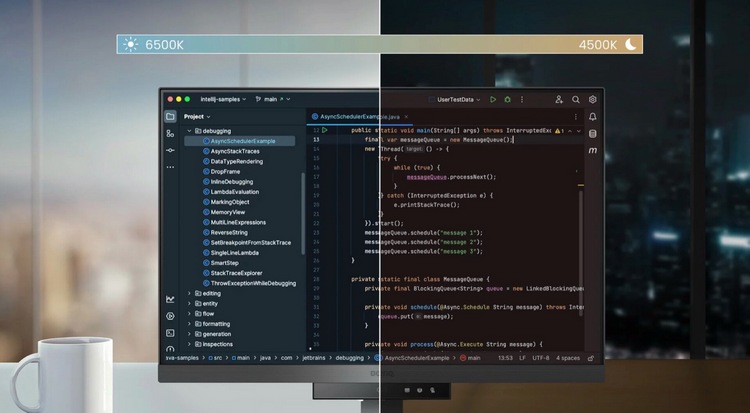The image size is (750, 413).
Task: Collapse the debugging folder in project tree
Action: 188,131
